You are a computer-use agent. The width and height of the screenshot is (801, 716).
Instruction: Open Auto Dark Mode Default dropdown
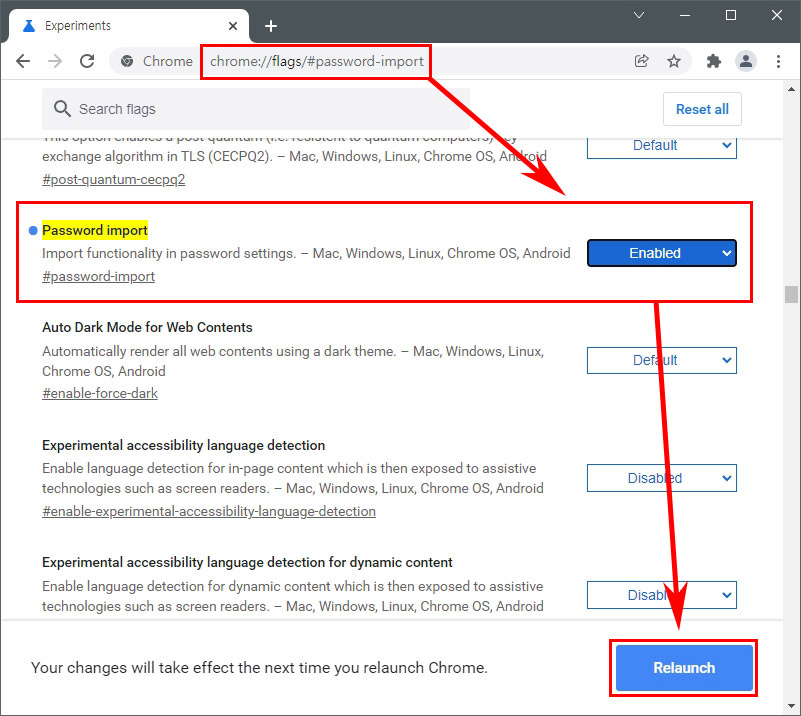(x=662, y=360)
